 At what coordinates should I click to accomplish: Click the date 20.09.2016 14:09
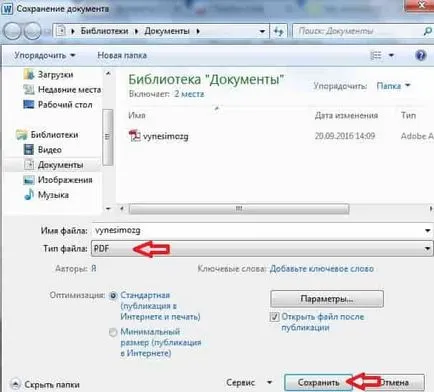[x=345, y=136]
